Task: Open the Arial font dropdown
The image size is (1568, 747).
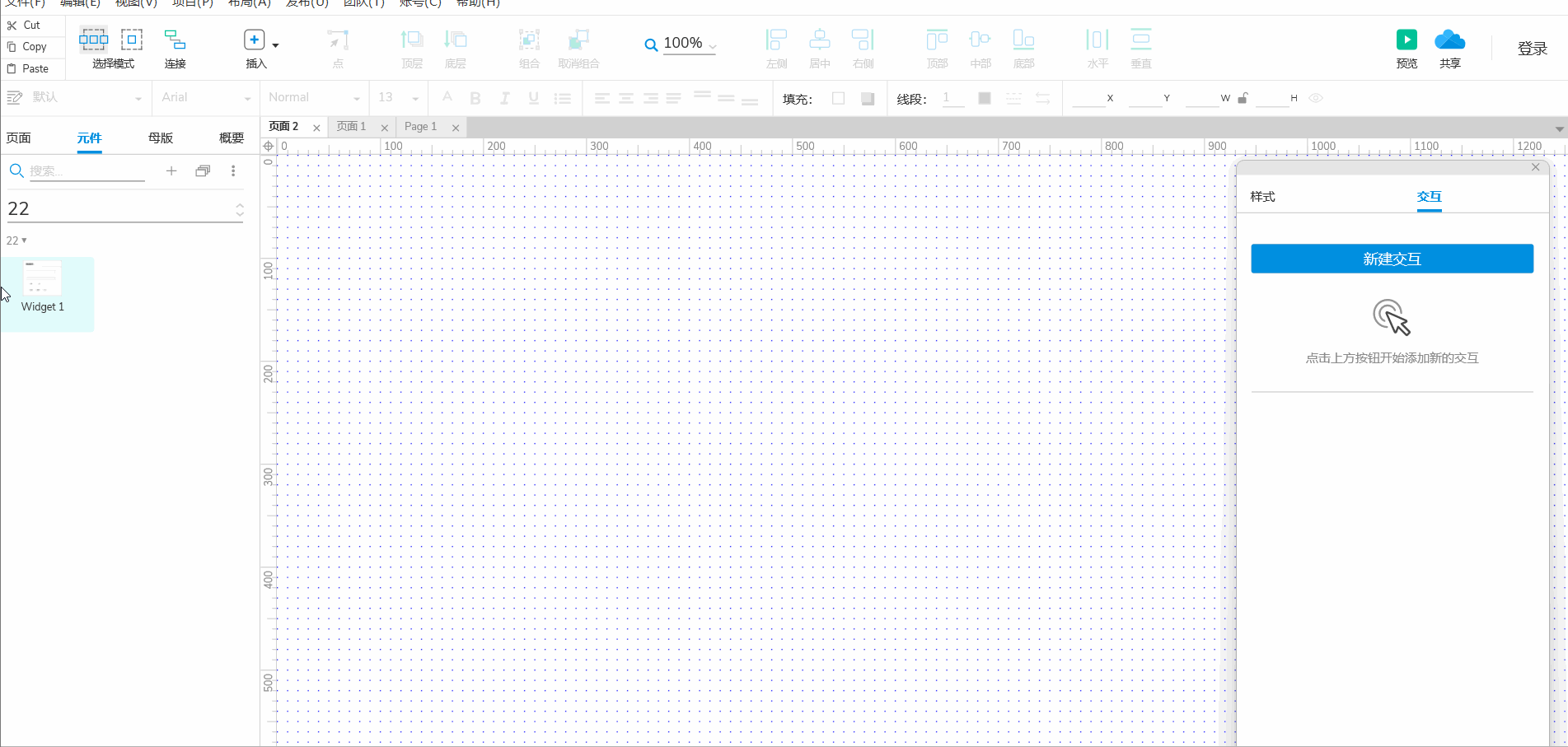Action: point(247,99)
